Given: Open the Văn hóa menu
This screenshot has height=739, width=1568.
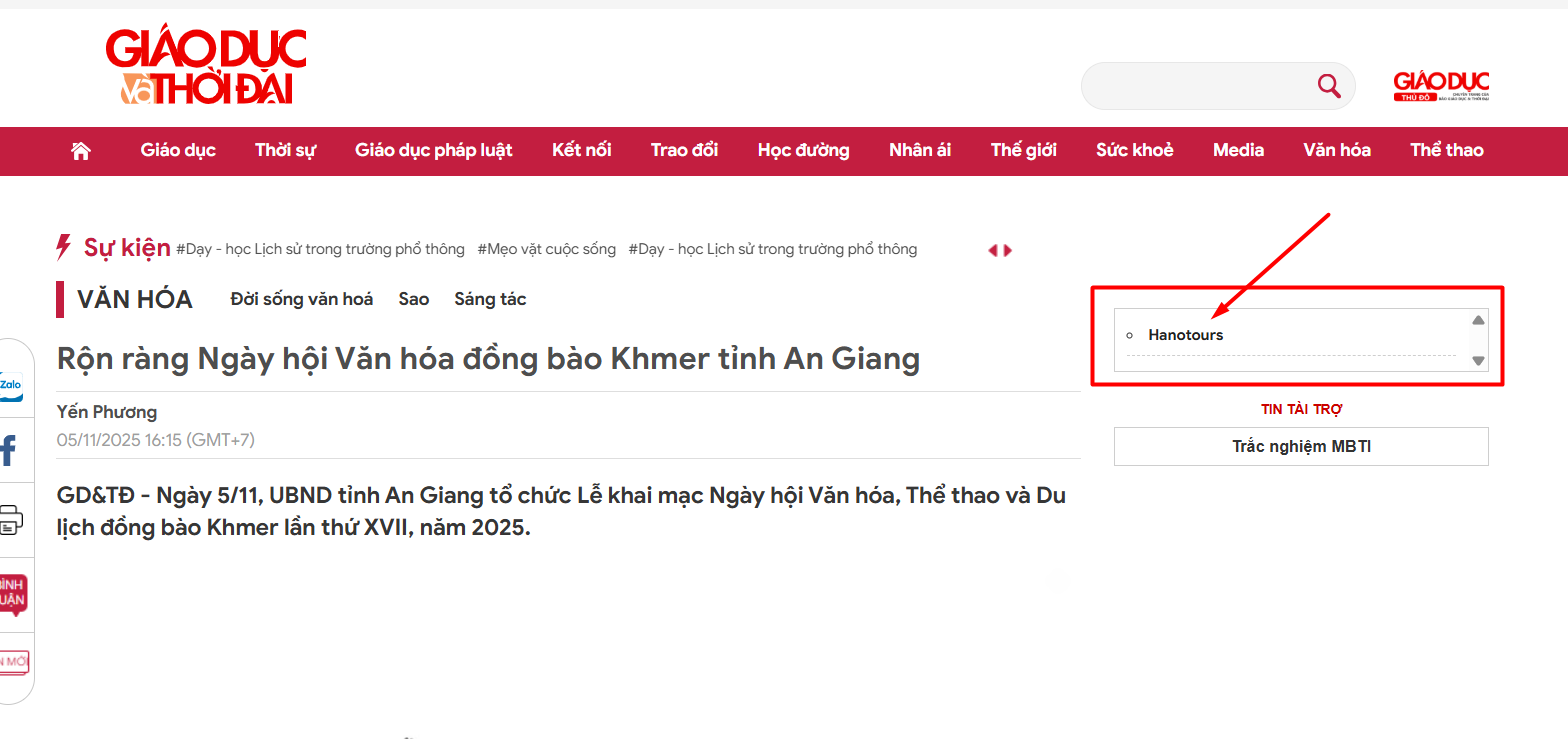Looking at the screenshot, I should click(x=1337, y=150).
